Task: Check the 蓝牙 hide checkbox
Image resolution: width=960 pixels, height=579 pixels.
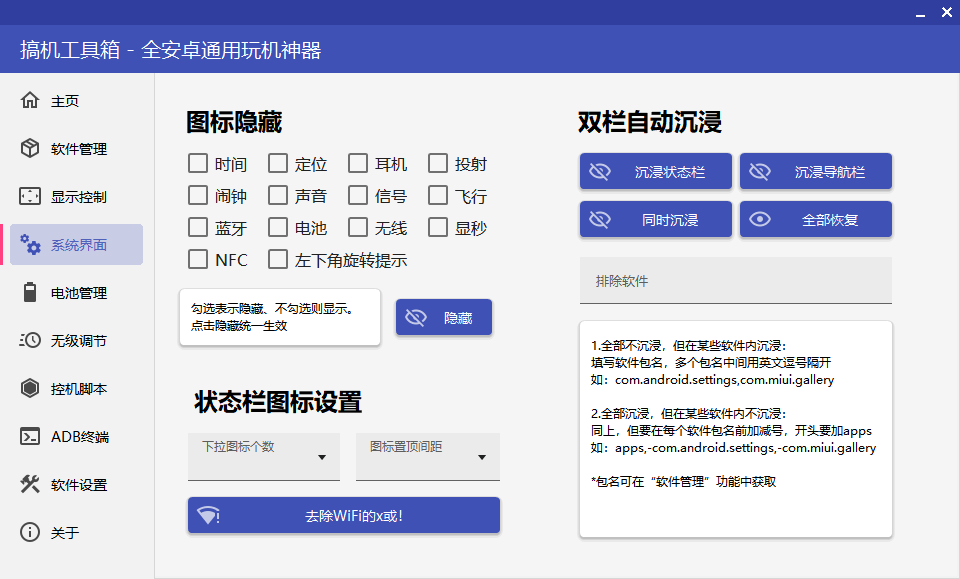Action: tap(197, 227)
